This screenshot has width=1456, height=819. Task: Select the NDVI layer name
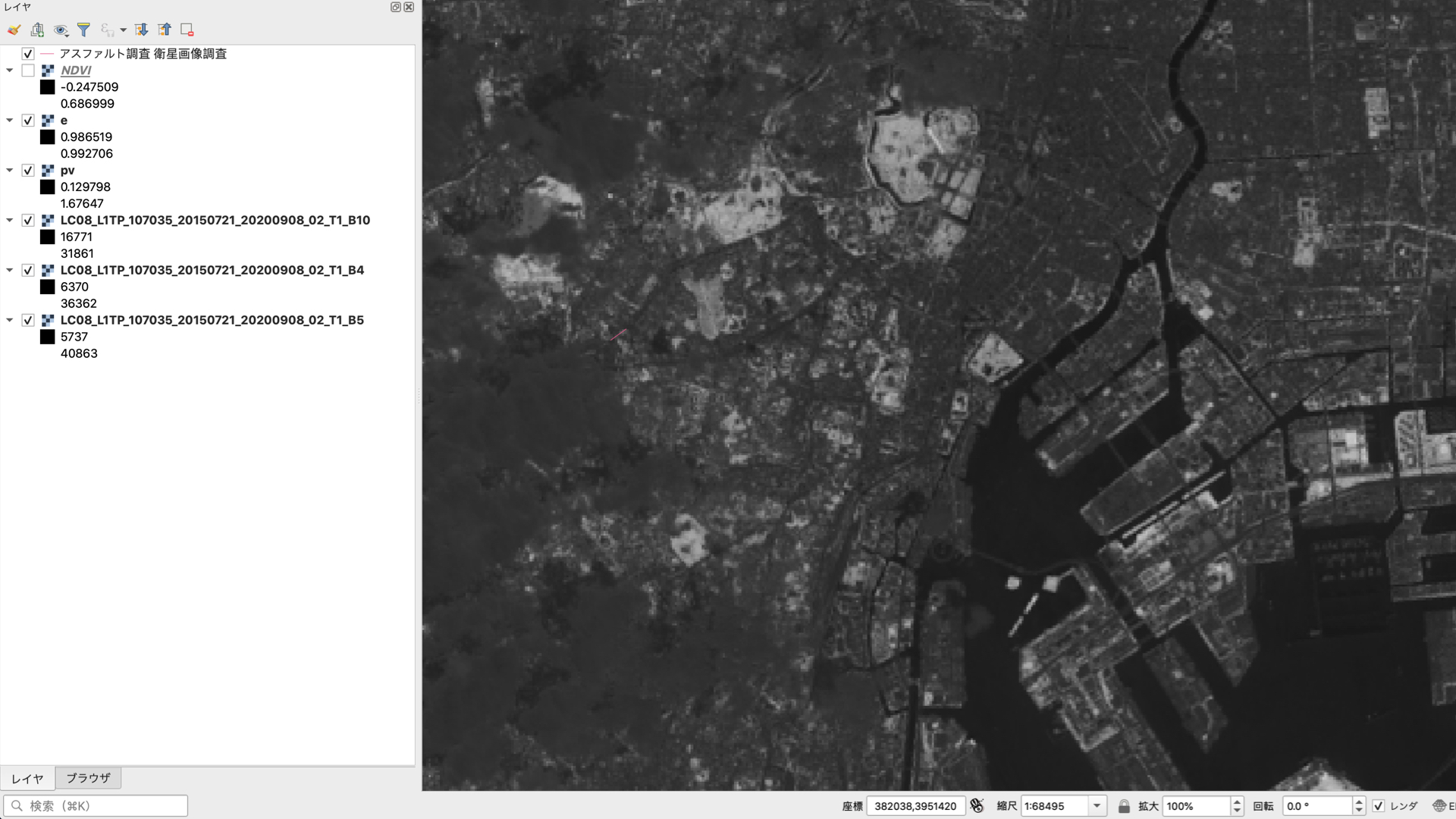tap(76, 71)
